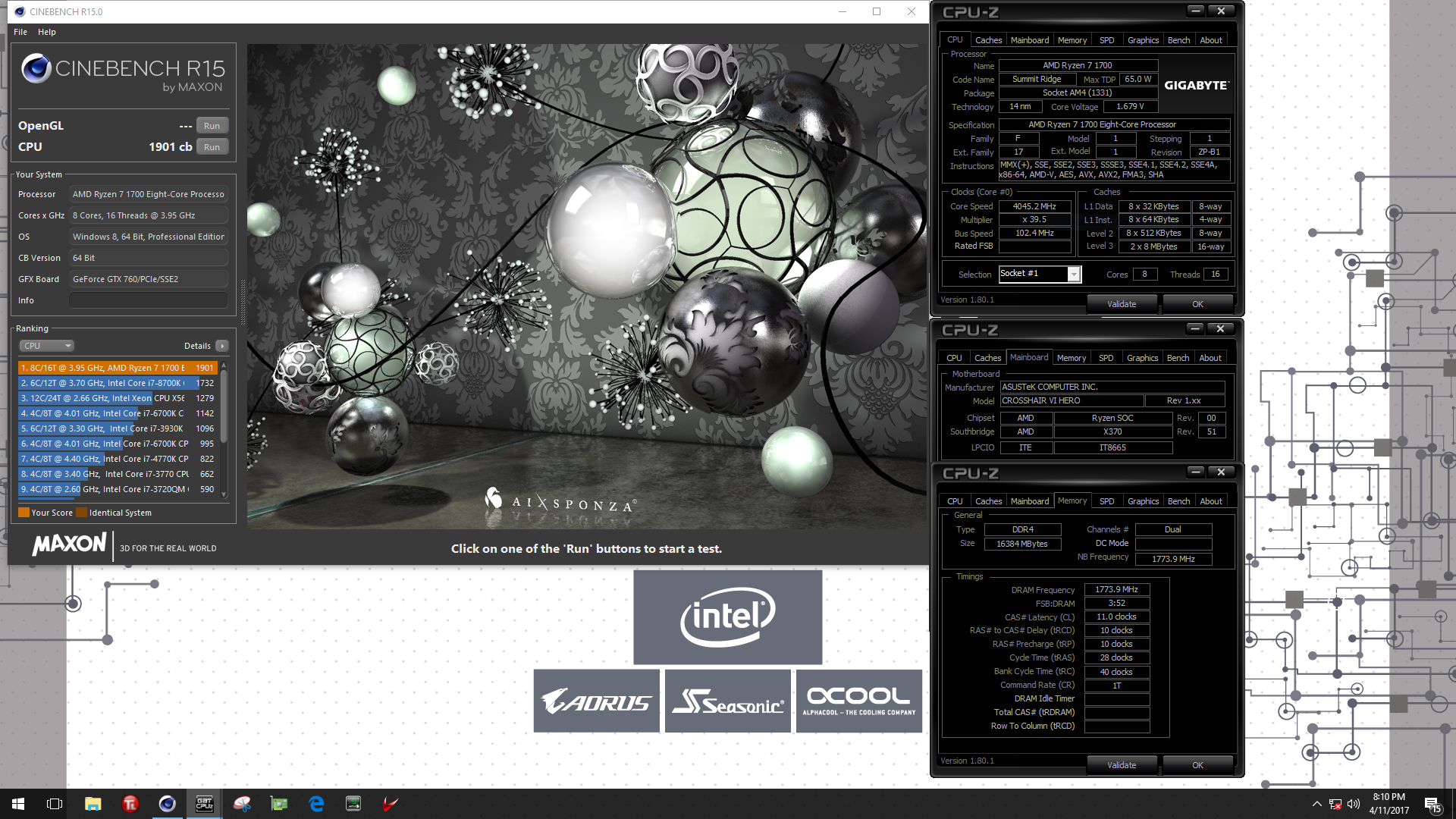Click the ranking list scroll-down arrow
This screenshot has width=1456, height=819.
tap(224, 494)
